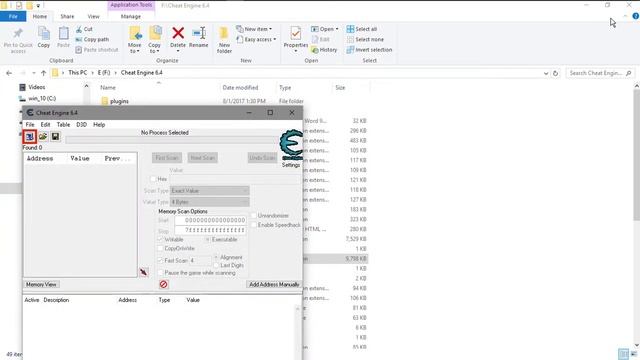Click the red X Delete icon
The width and height of the screenshot is (640, 360).
click(178, 33)
